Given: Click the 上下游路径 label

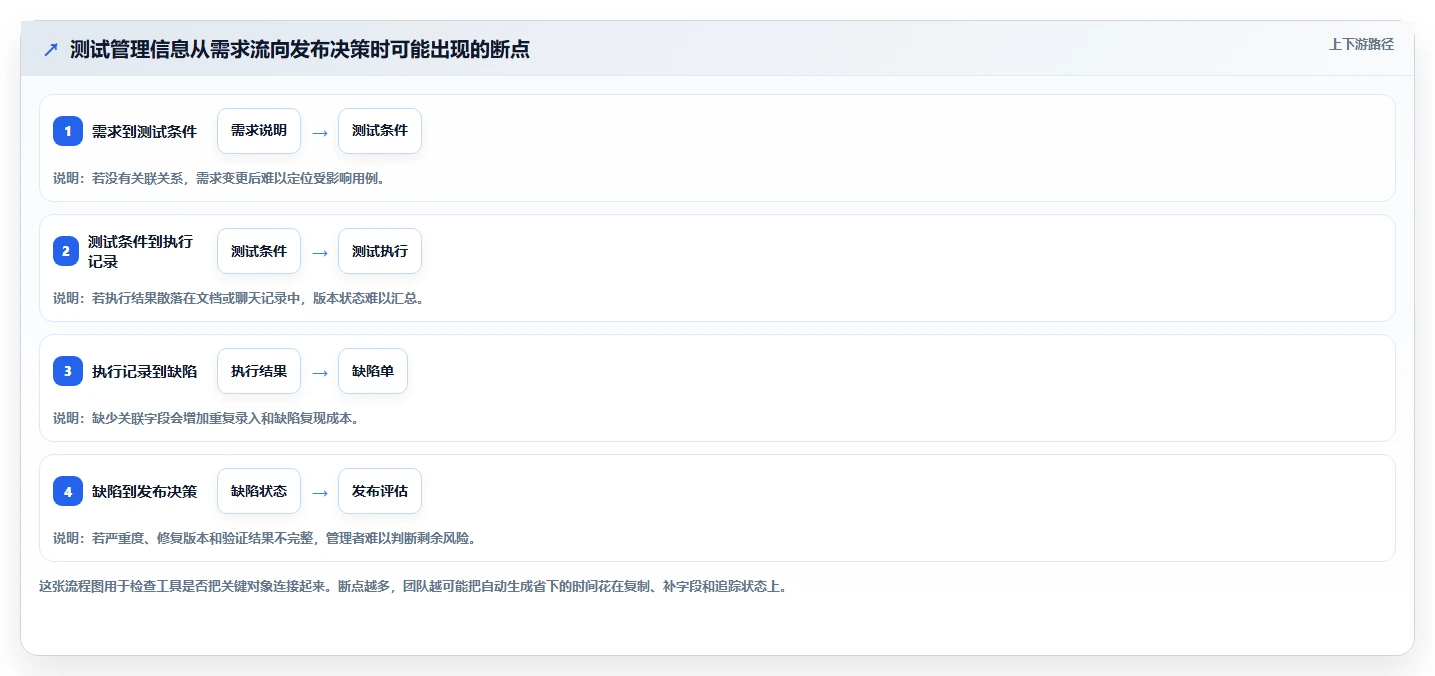Looking at the screenshot, I should tap(1361, 44).
